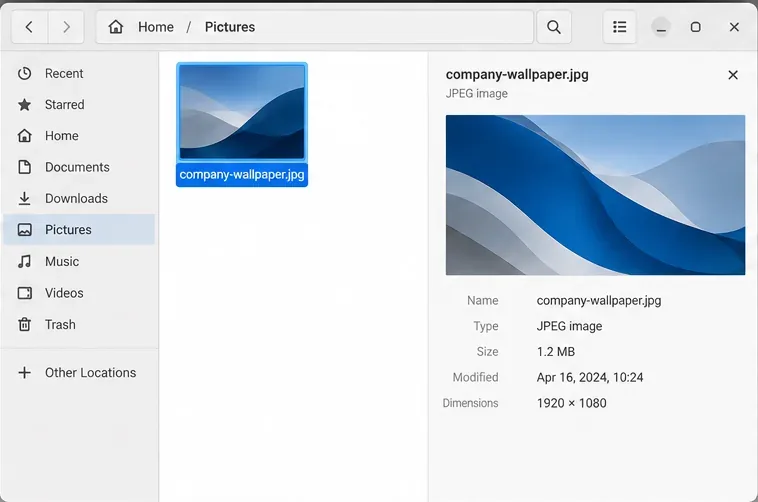
Task: Open Trash from the sidebar
Action: [x=79, y=325]
